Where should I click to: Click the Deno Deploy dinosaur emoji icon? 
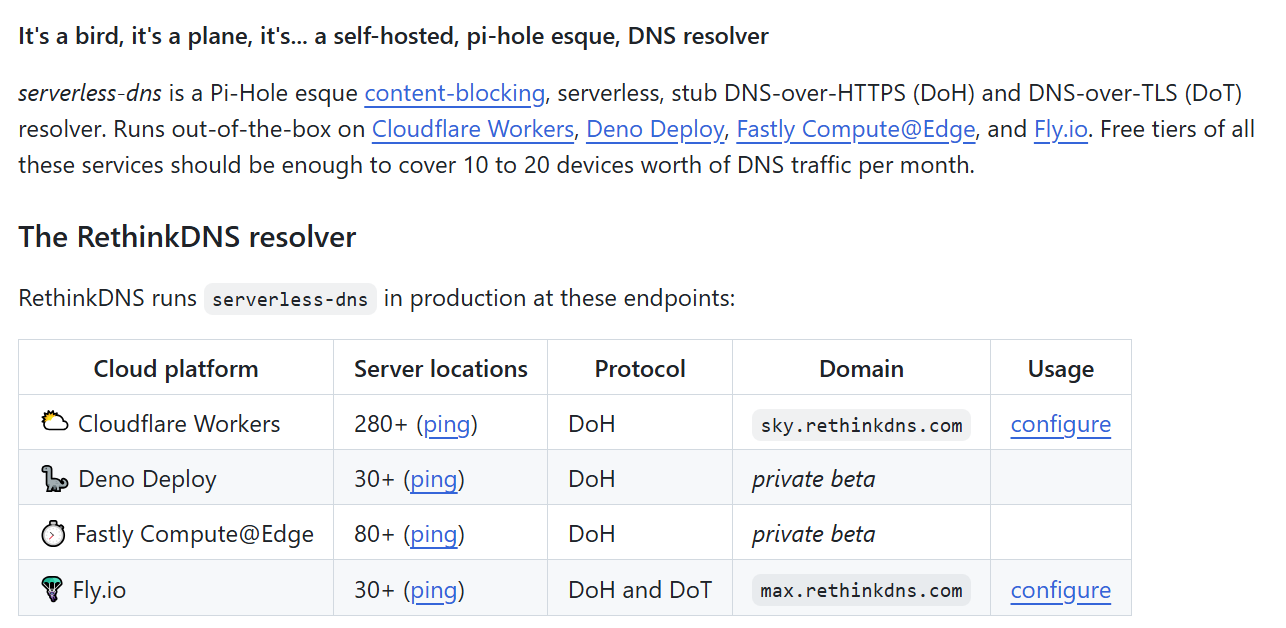pos(54,479)
